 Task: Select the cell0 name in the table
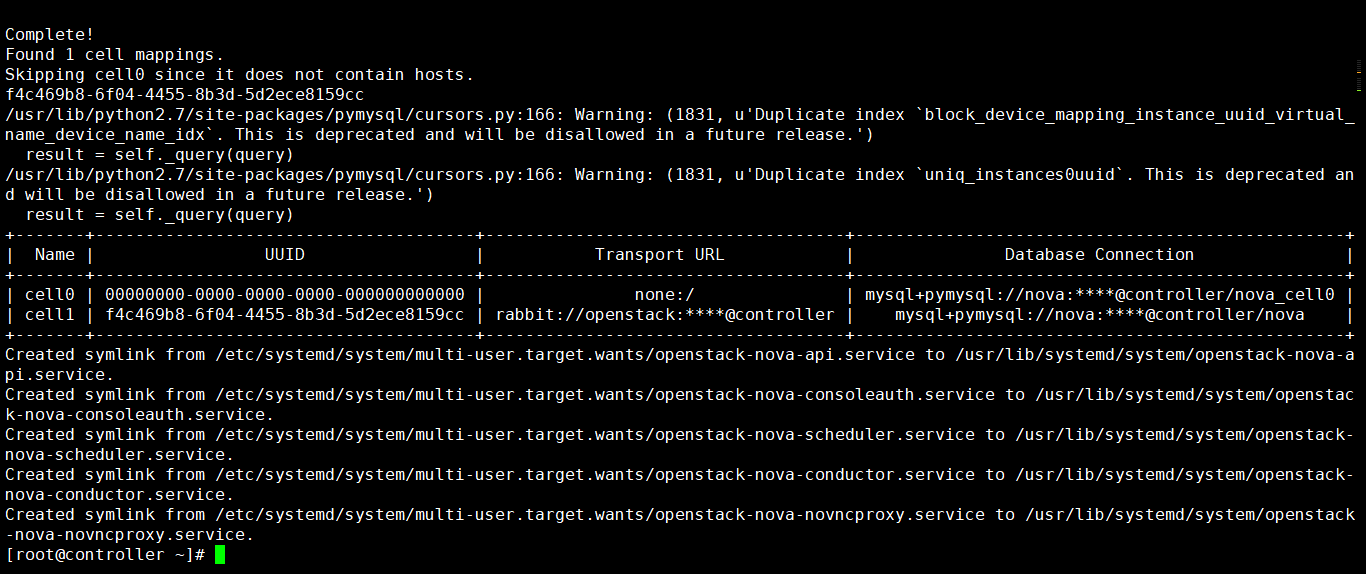(50, 294)
